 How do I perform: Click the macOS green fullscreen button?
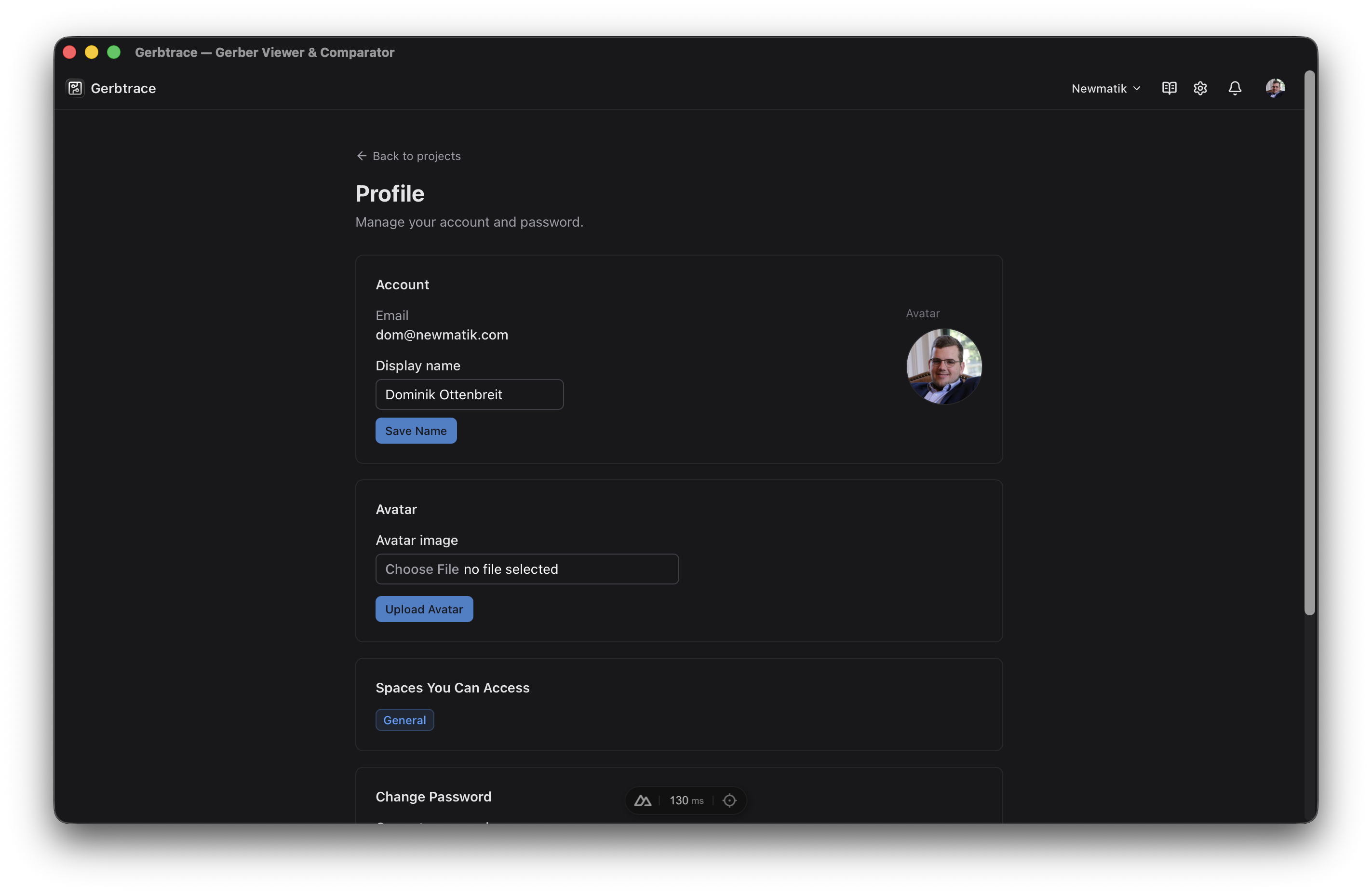[x=114, y=52]
